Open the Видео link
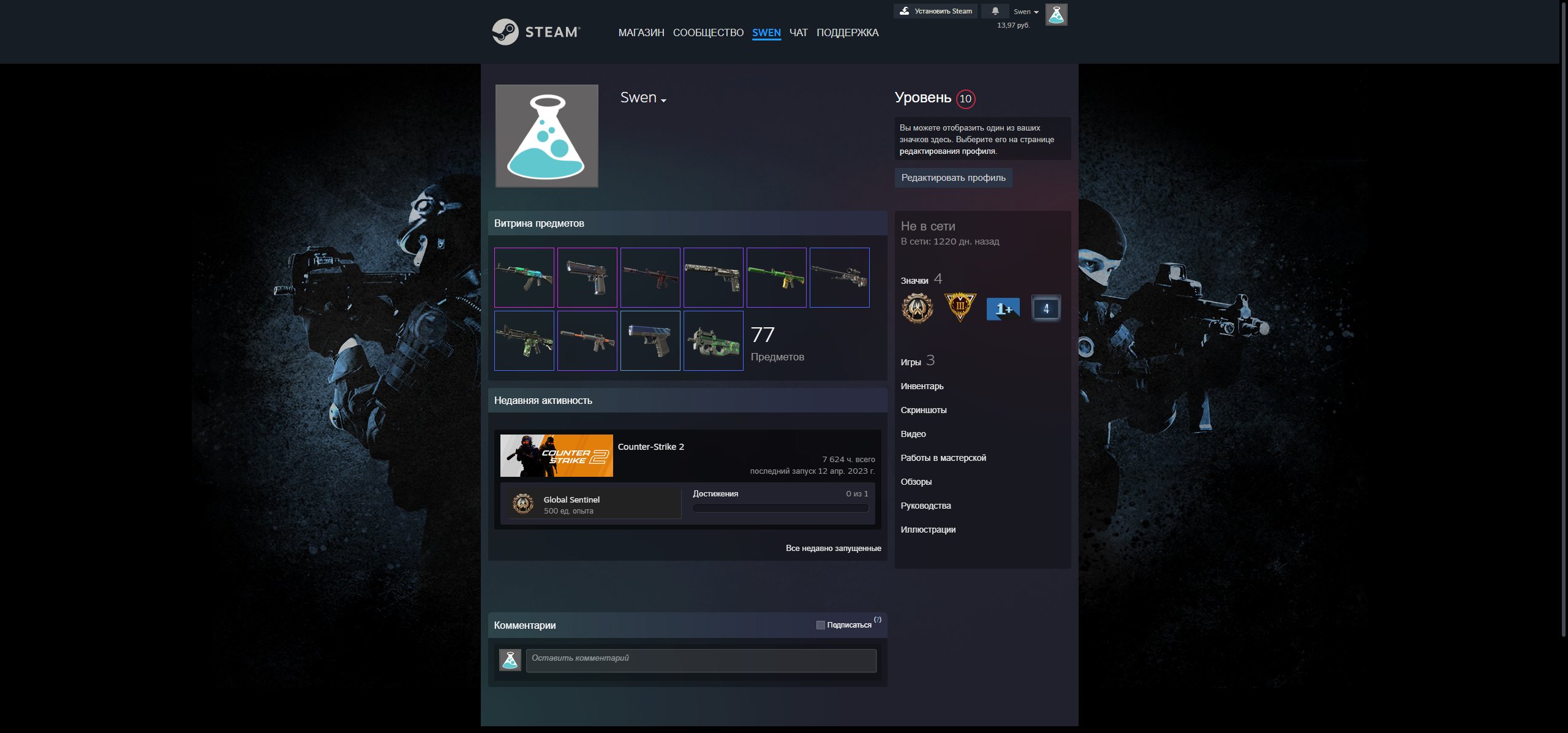This screenshot has height=733, width=1568. coord(913,434)
